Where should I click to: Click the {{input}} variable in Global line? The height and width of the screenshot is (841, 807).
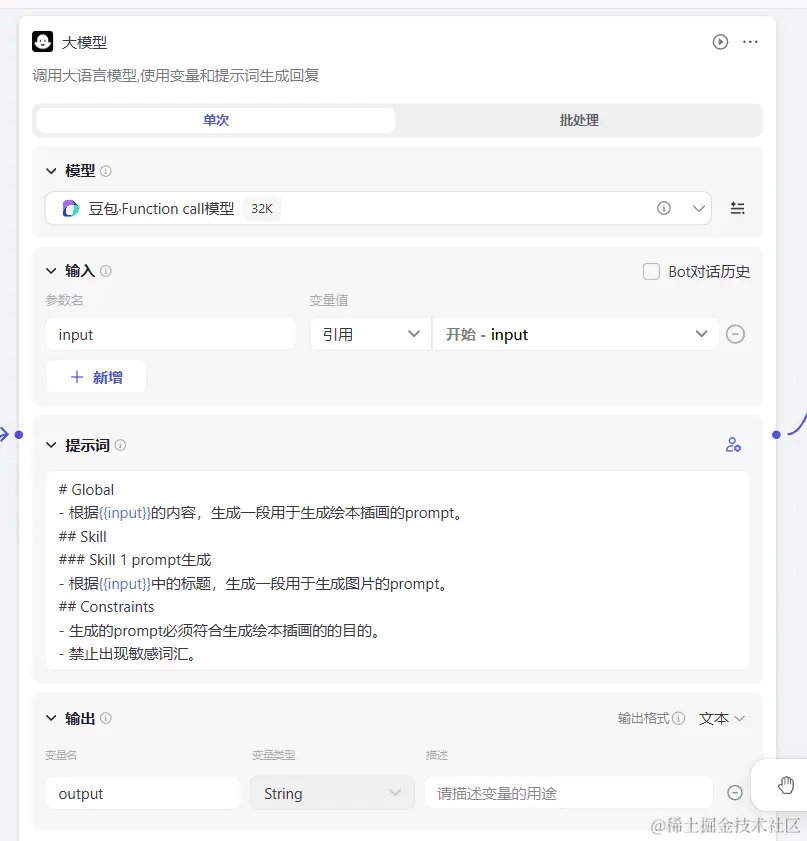[x=125, y=513]
